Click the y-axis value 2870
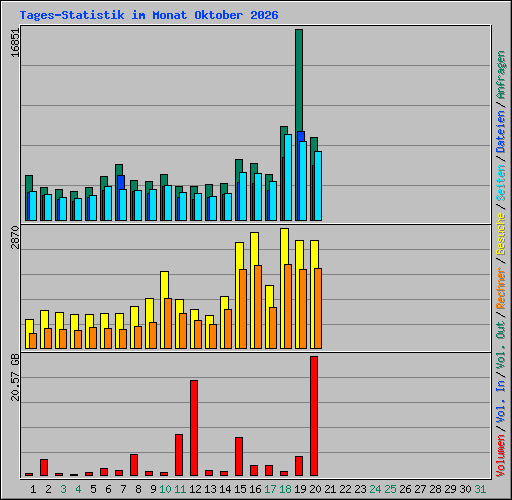Screen dimensions: 512x500 [15, 238]
